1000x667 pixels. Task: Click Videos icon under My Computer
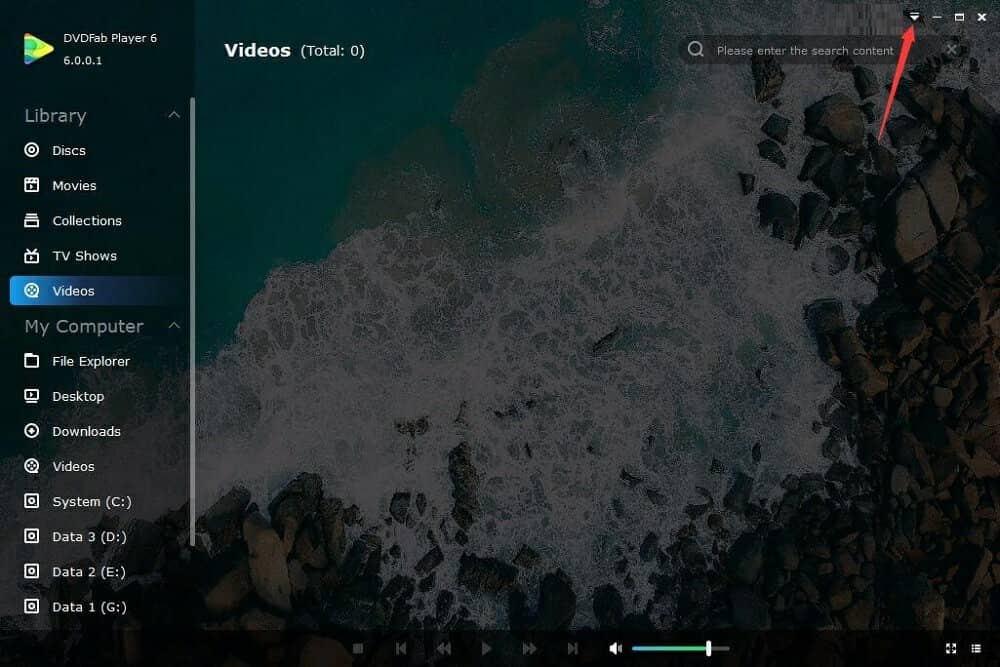coord(31,466)
